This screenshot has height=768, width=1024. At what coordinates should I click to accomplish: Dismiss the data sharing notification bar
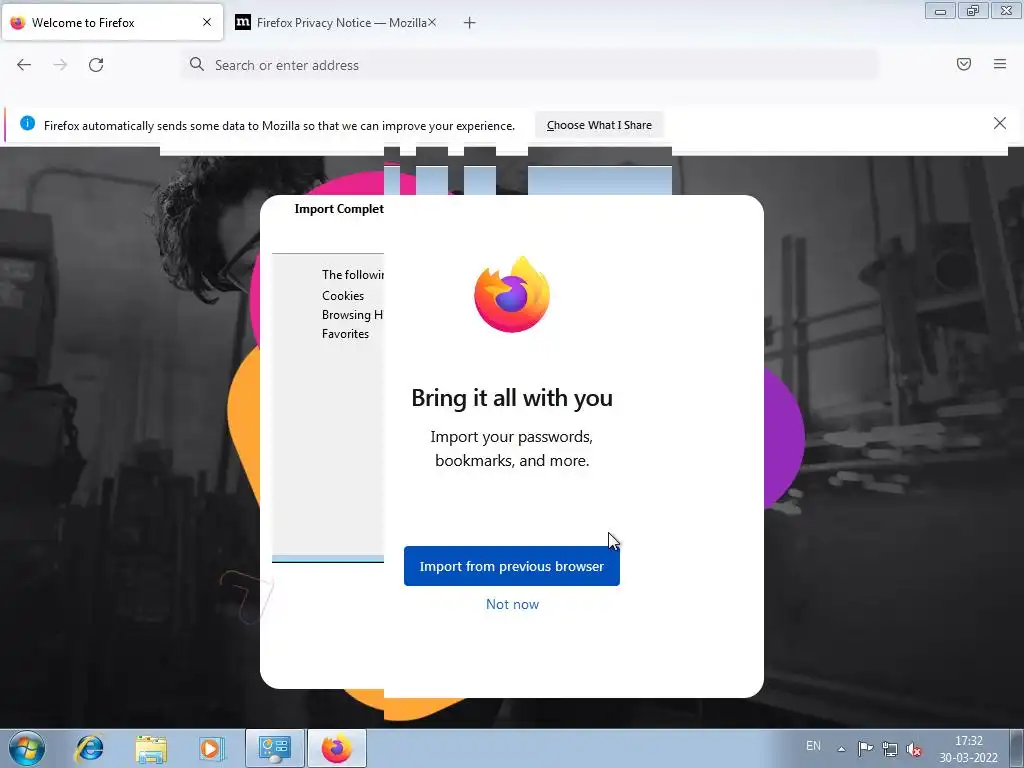(x=999, y=123)
